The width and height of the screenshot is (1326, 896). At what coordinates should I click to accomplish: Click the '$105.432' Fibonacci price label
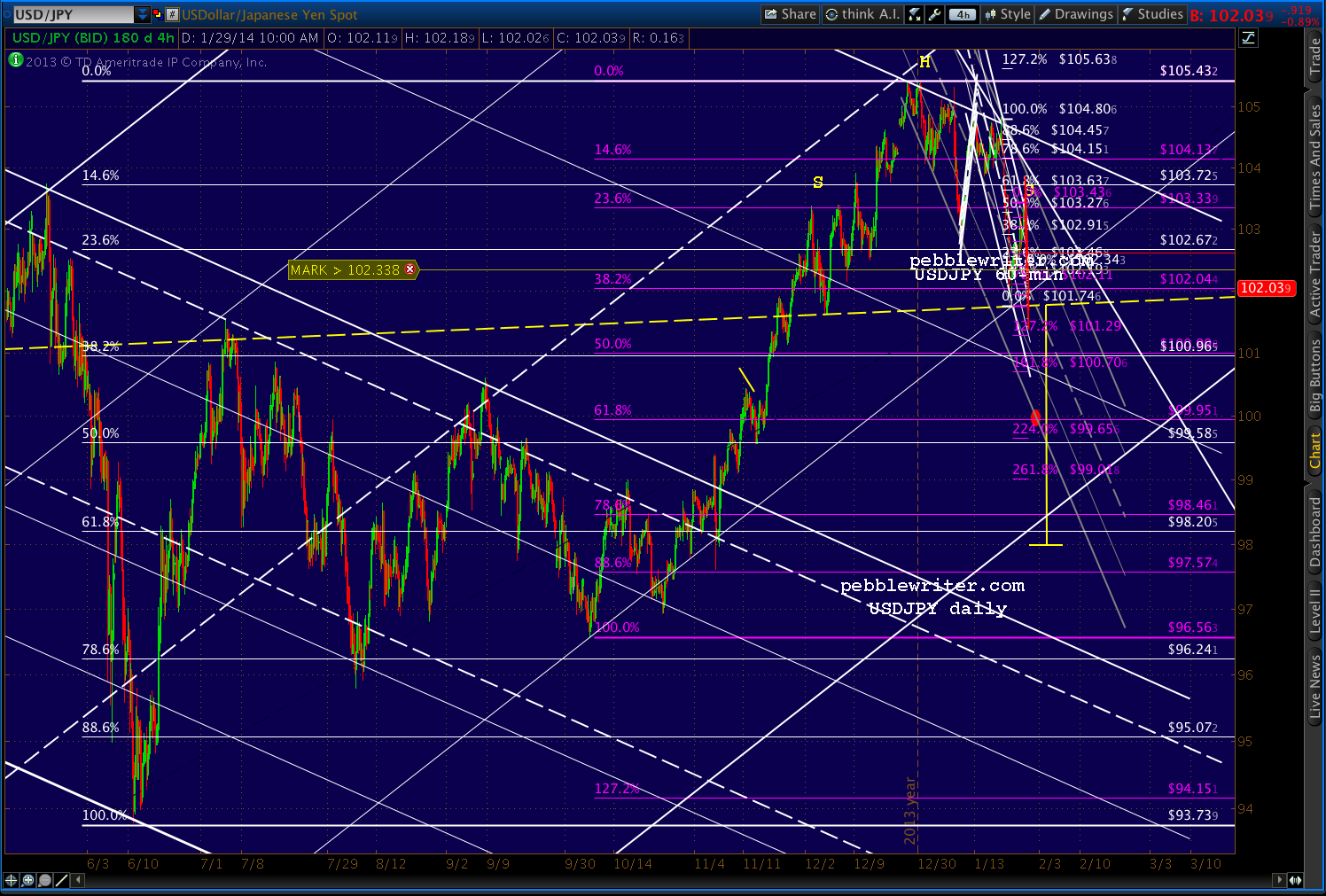coord(1189,71)
